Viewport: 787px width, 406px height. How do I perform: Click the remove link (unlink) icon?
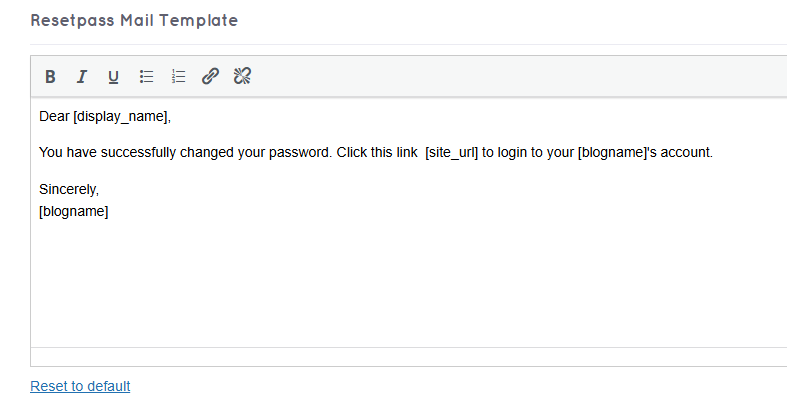241,77
